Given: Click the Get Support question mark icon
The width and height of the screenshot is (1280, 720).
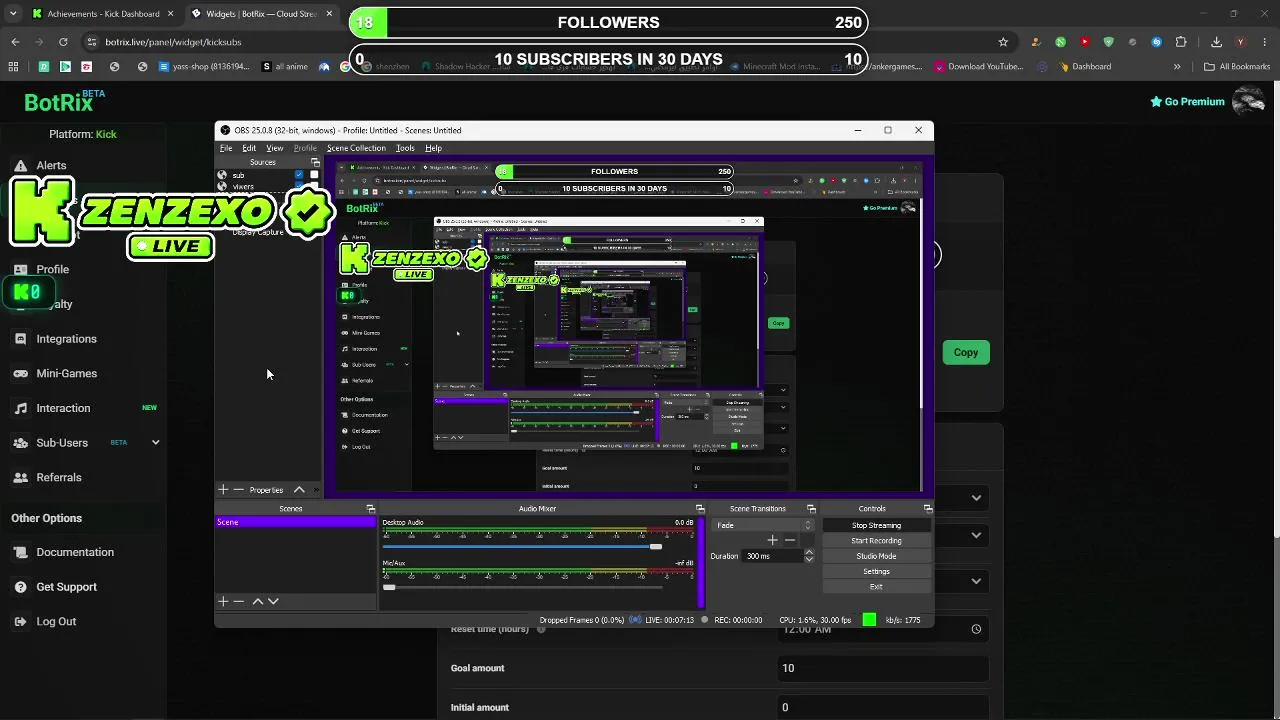Looking at the screenshot, I should pos(20,587).
